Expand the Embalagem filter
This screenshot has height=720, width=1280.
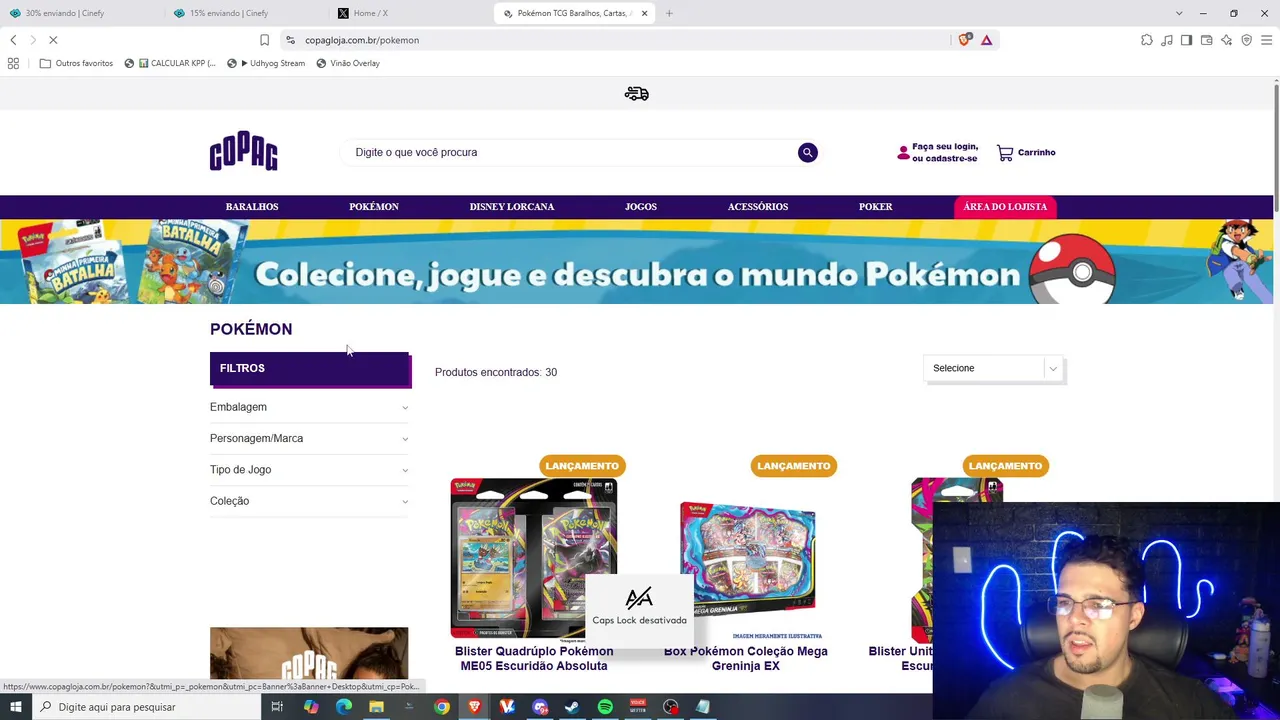(309, 407)
